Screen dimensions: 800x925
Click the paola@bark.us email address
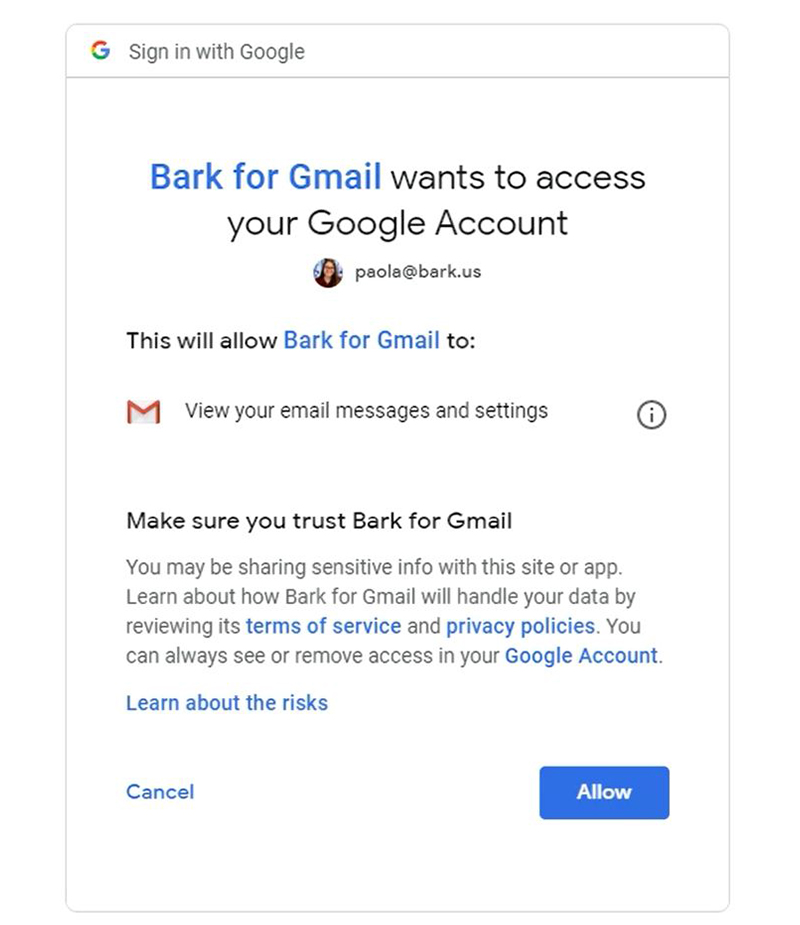pyautogui.click(x=418, y=272)
